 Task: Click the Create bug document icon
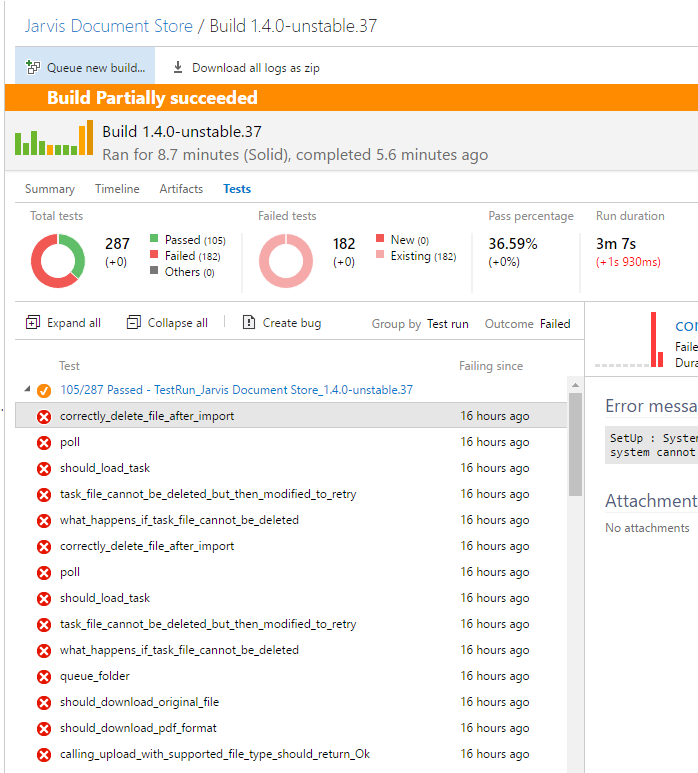[x=249, y=322]
